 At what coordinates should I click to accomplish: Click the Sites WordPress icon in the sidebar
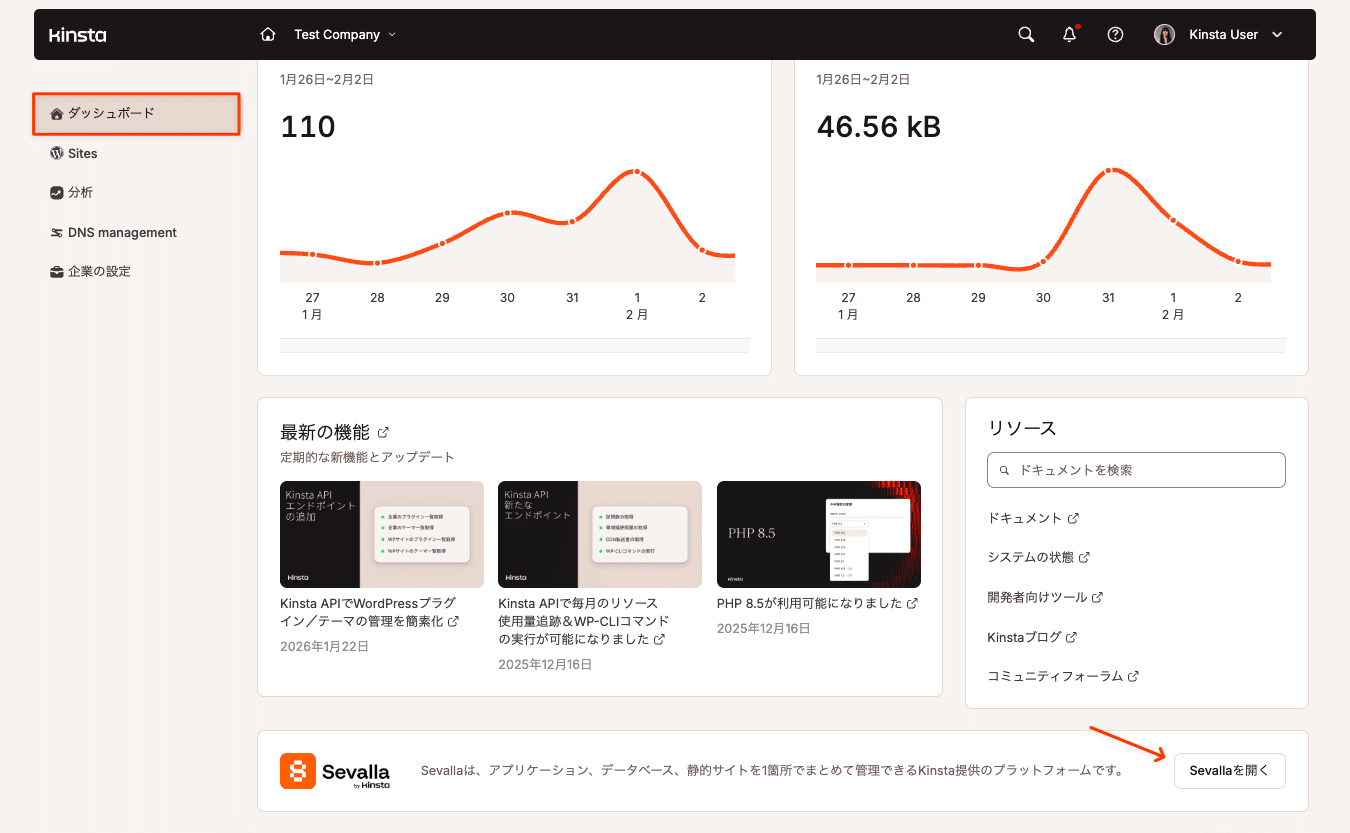57,153
